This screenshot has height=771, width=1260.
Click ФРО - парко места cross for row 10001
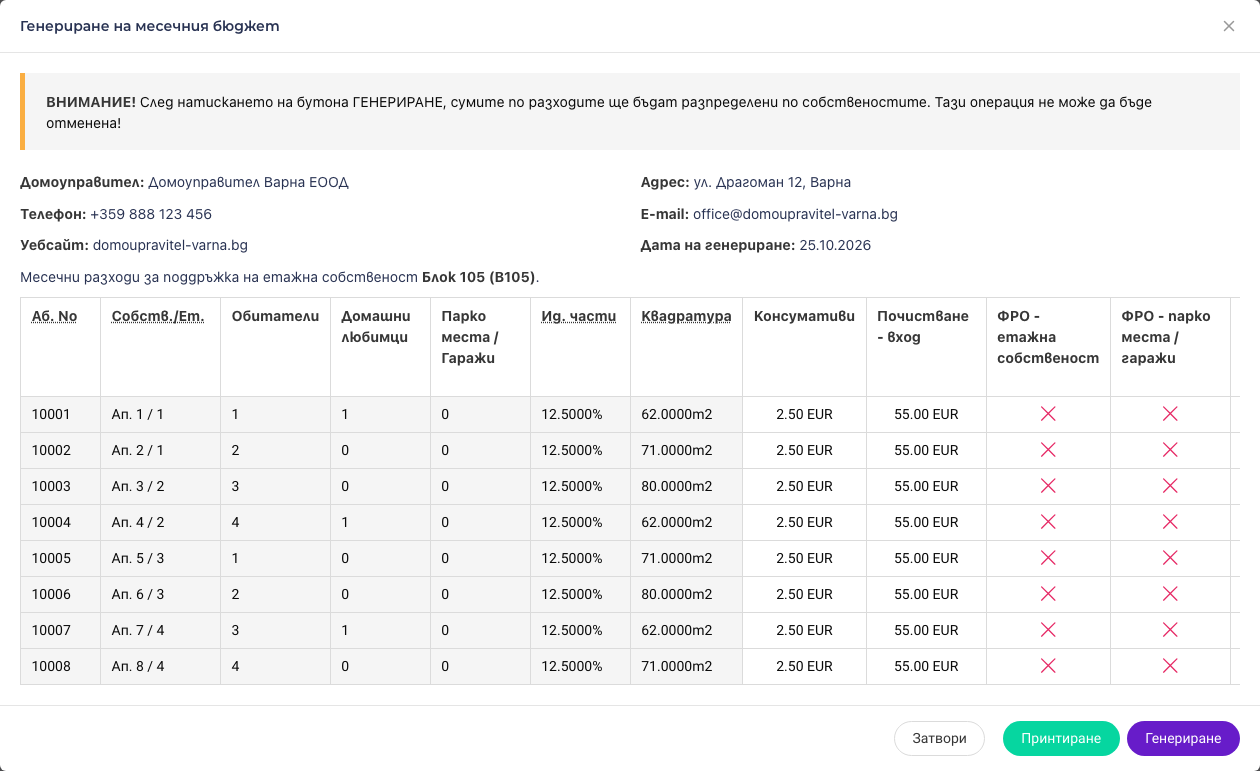point(1170,414)
